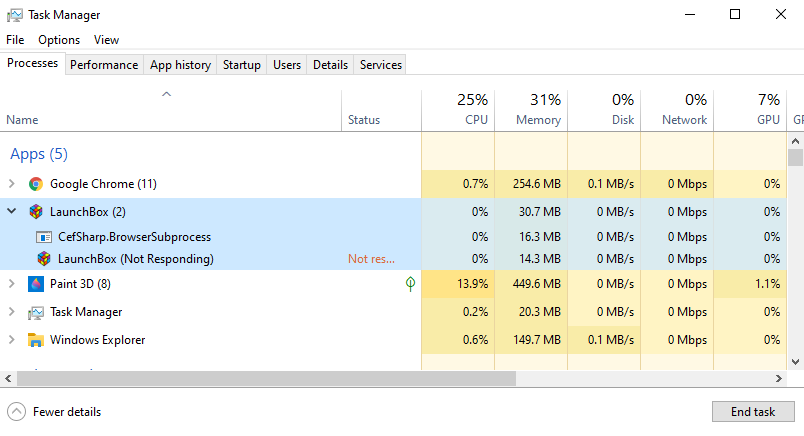Click the Windows Explorer folder icon

35,340
